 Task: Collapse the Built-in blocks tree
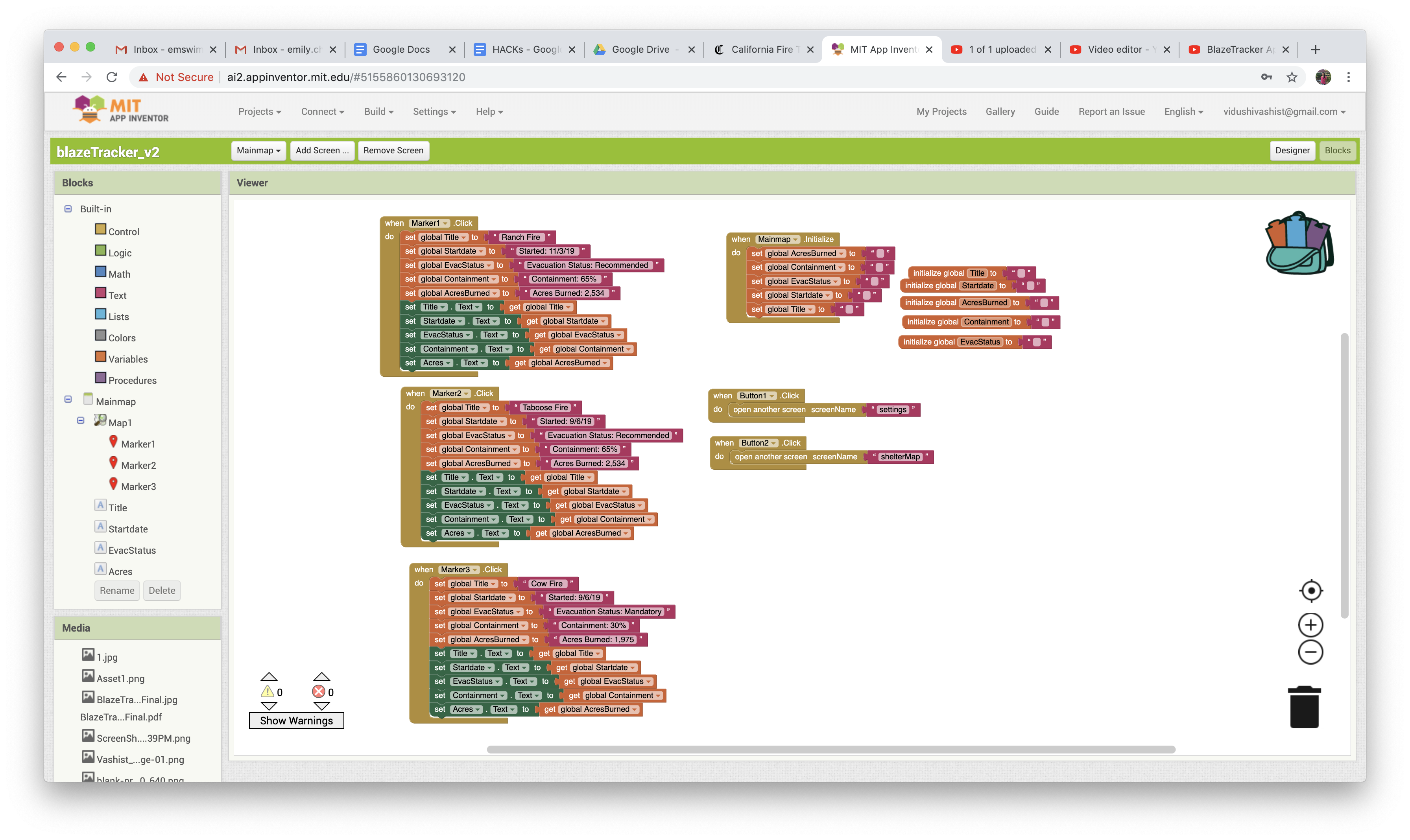tap(68, 209)
